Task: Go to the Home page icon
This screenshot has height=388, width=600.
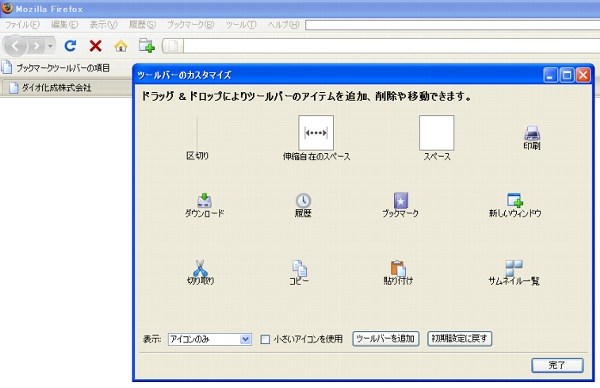Action: click(x=121, y=46)
